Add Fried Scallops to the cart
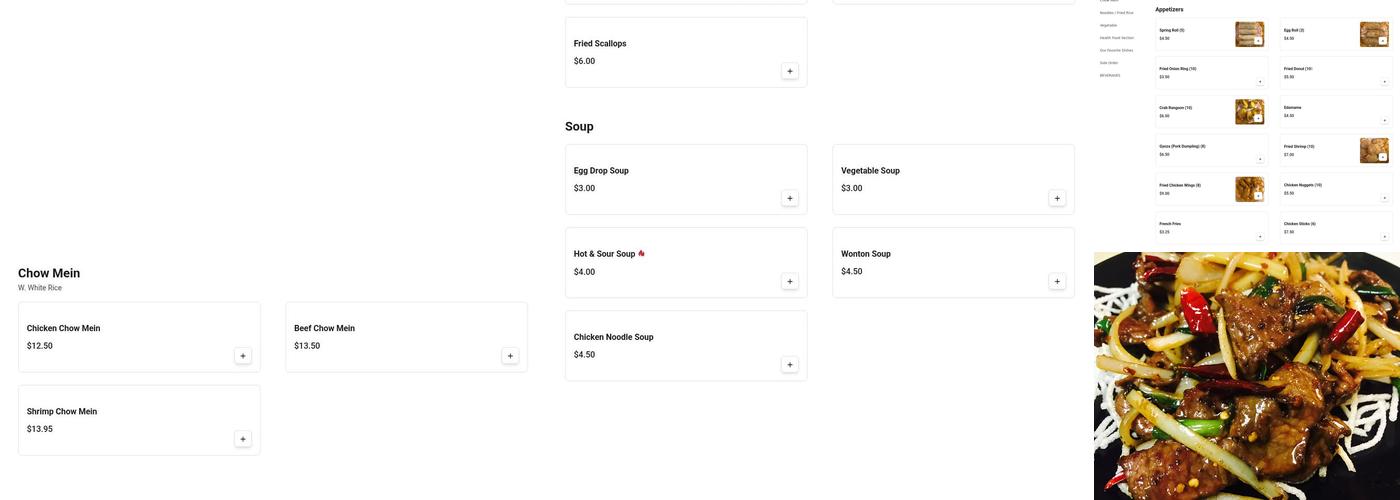The width and height of the screenshot is (1400, 500). (x=790, y=71)
